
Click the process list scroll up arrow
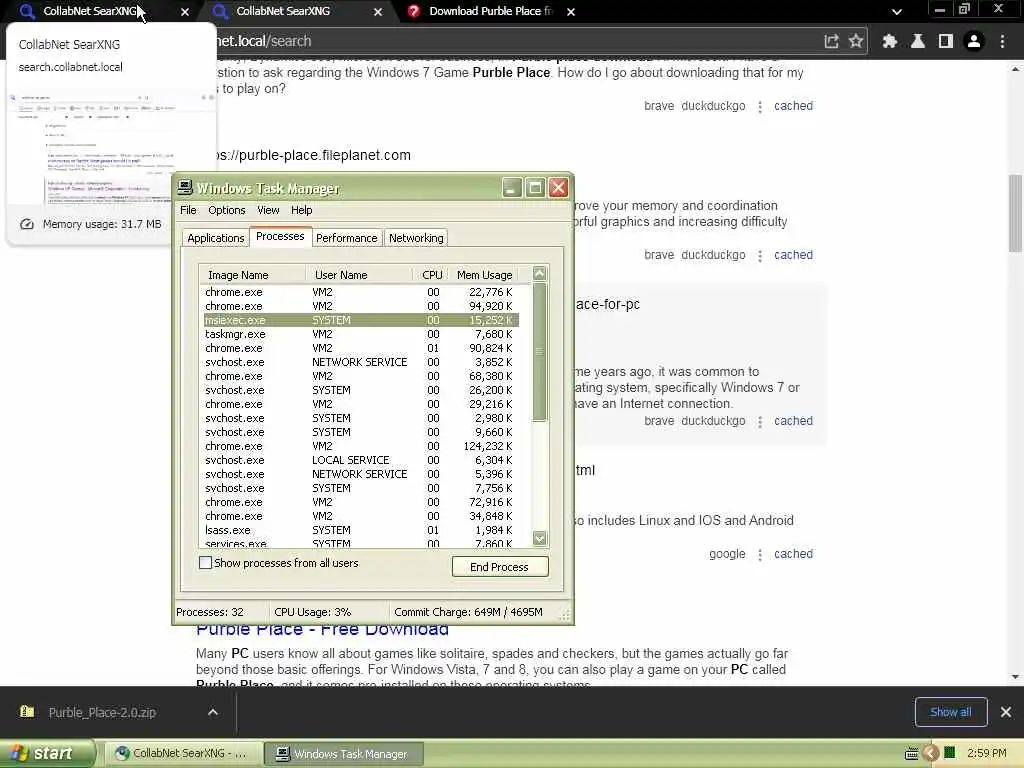click(539, 274)
